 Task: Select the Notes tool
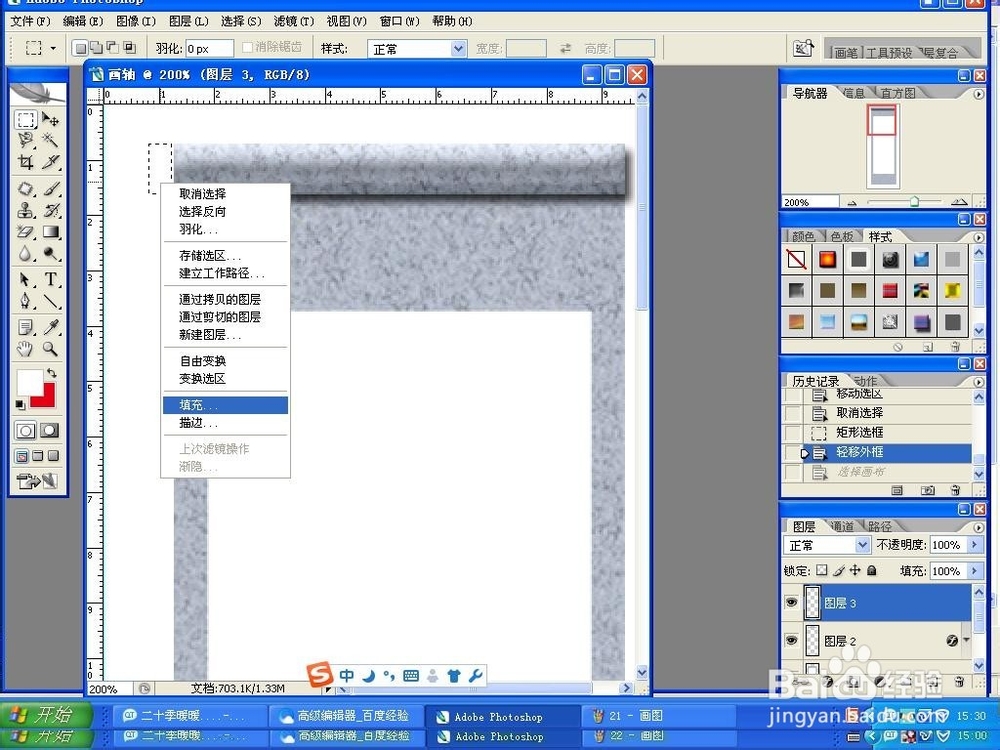coord(26,327)
